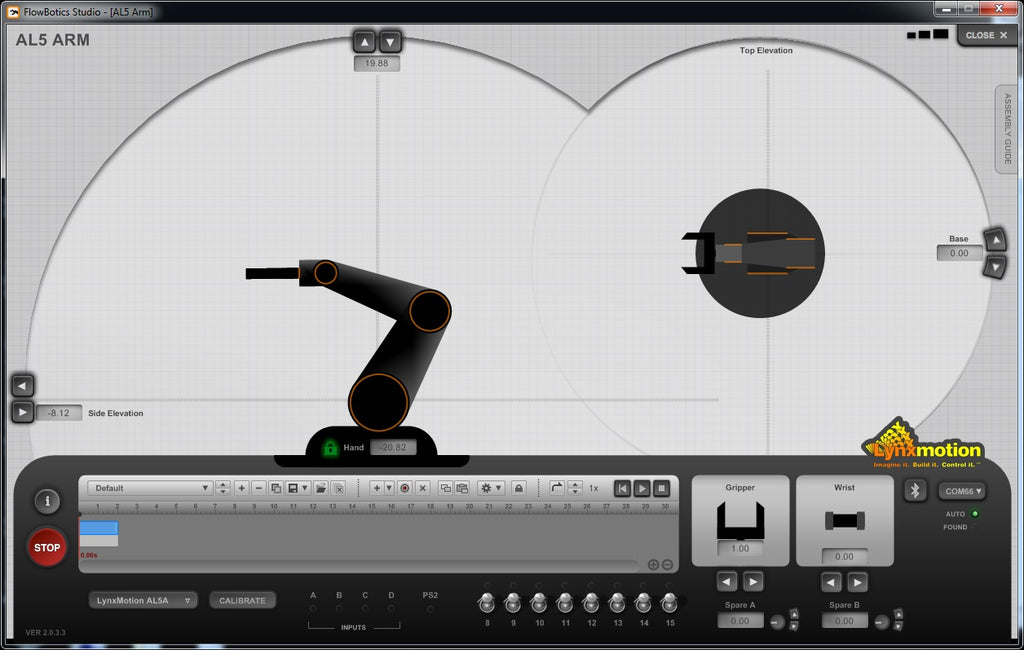The width and height of the screenshot is (1024, 650).
Task: Toggle the green Hand lock icon
Action: tap(330, 448)
